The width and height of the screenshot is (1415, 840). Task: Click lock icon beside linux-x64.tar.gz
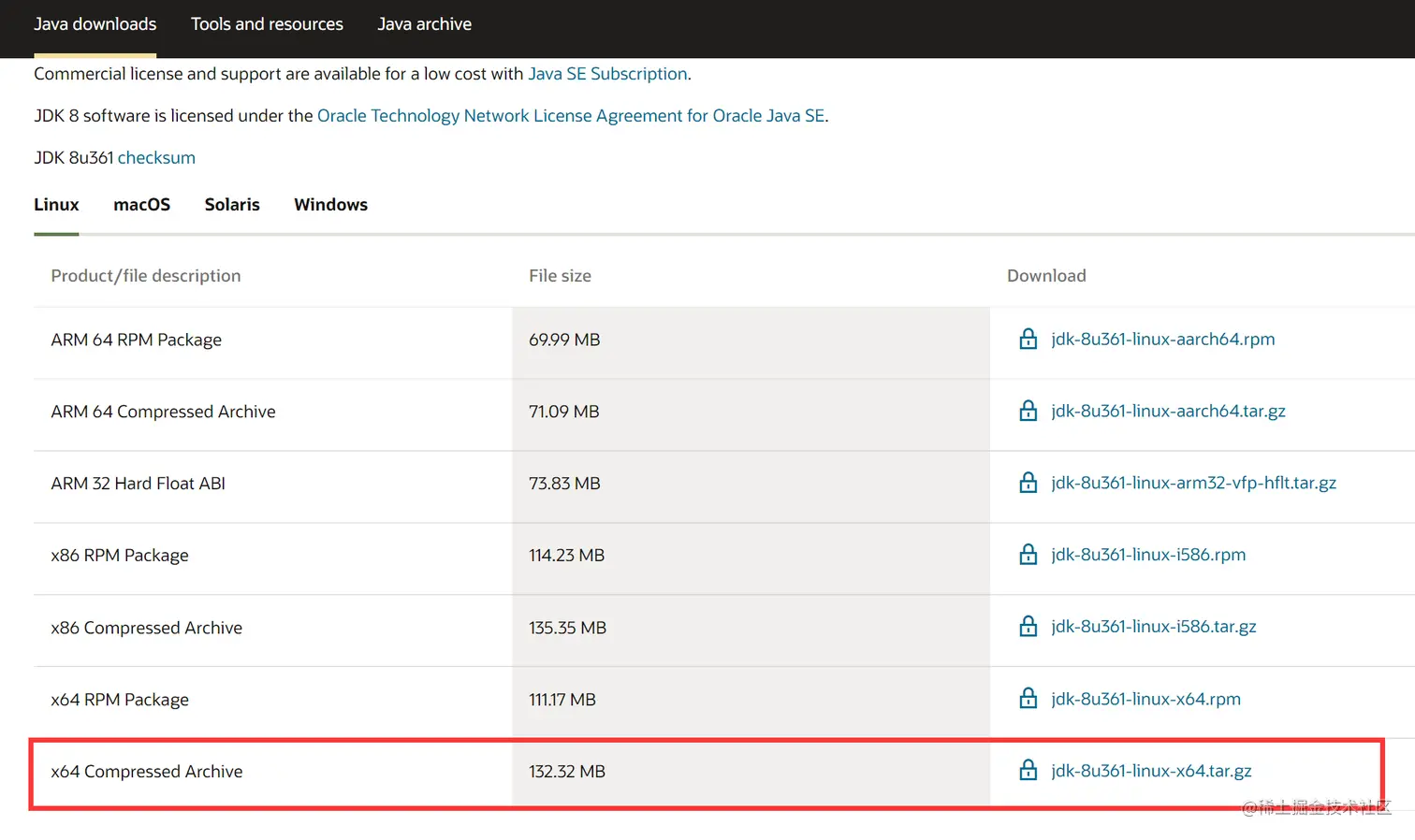(x=1028, y=771)
